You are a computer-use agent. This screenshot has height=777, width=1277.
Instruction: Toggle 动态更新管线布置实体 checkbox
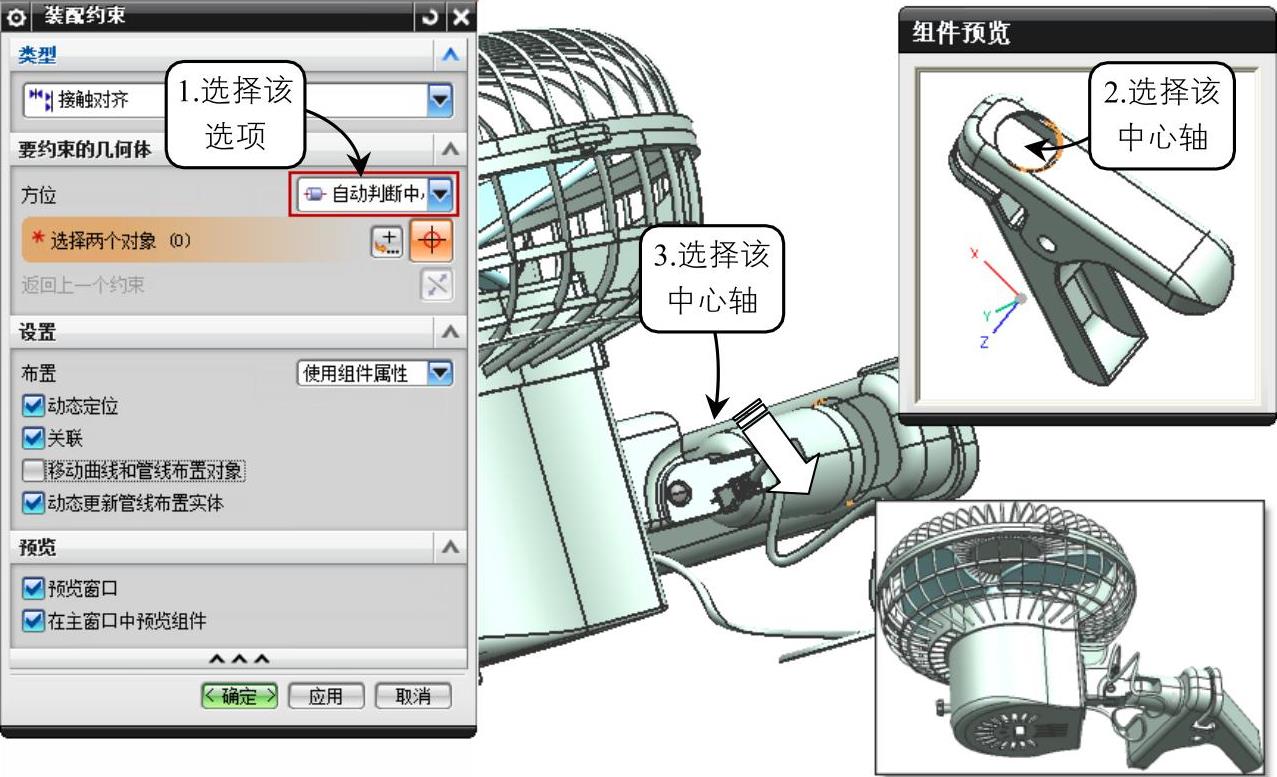click(x=34, y=503)
